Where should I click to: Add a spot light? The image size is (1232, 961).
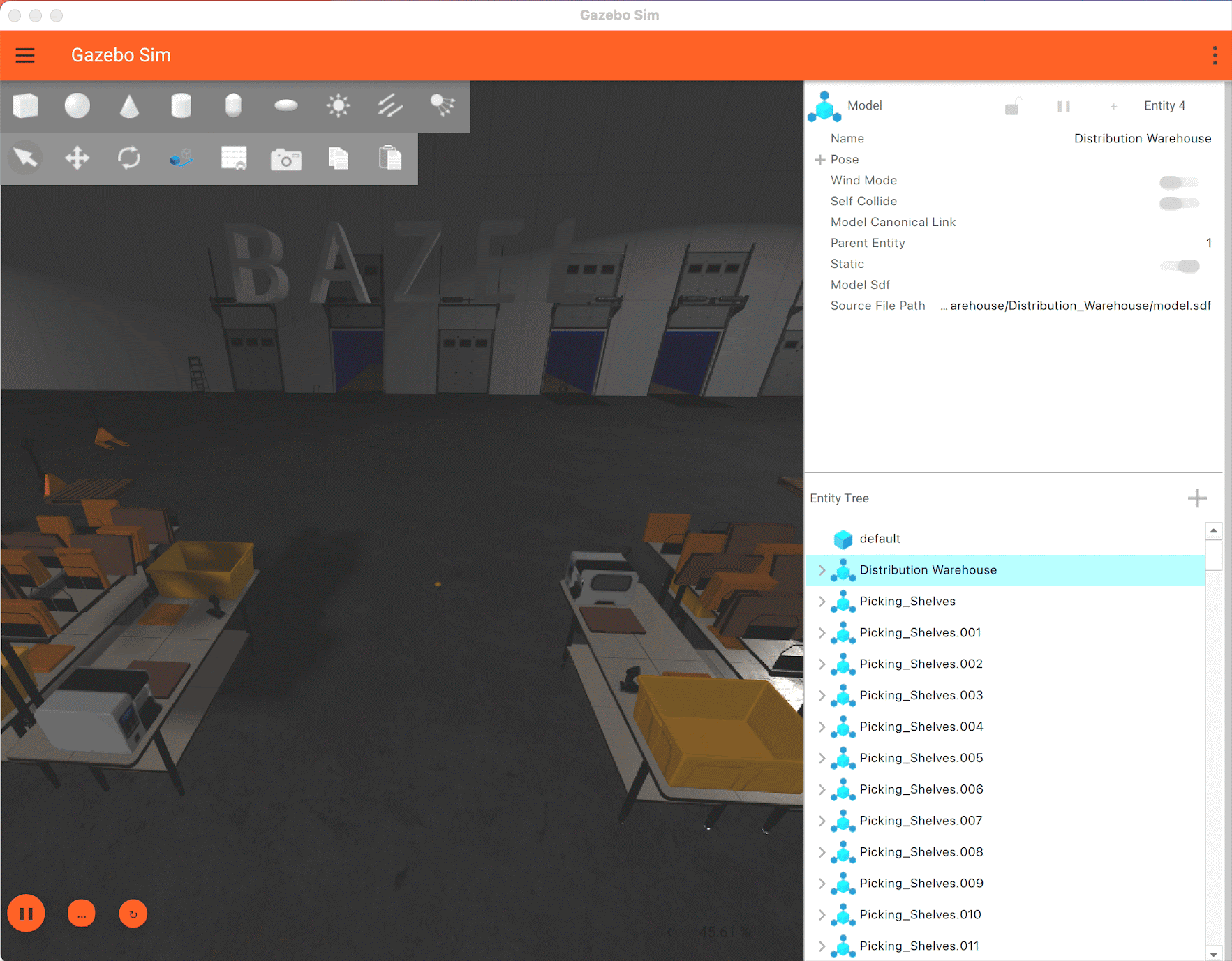443,106
